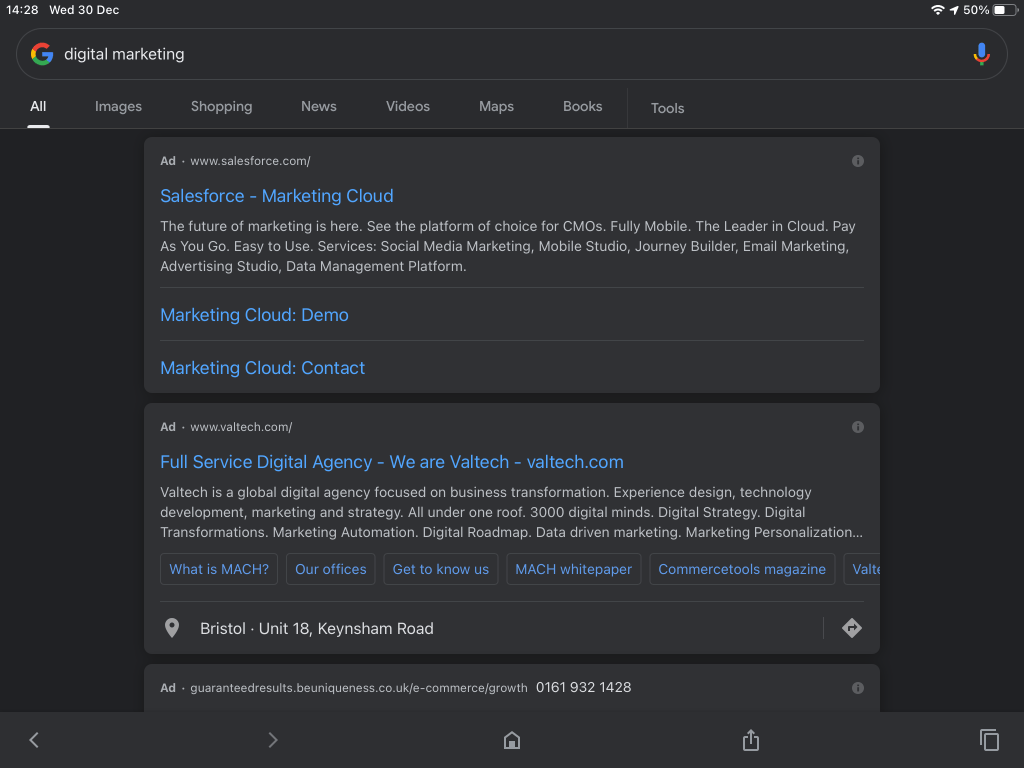Open info icon on Salesforce ad
Screen dimensions: 1024x768
[x=857, y=161]
